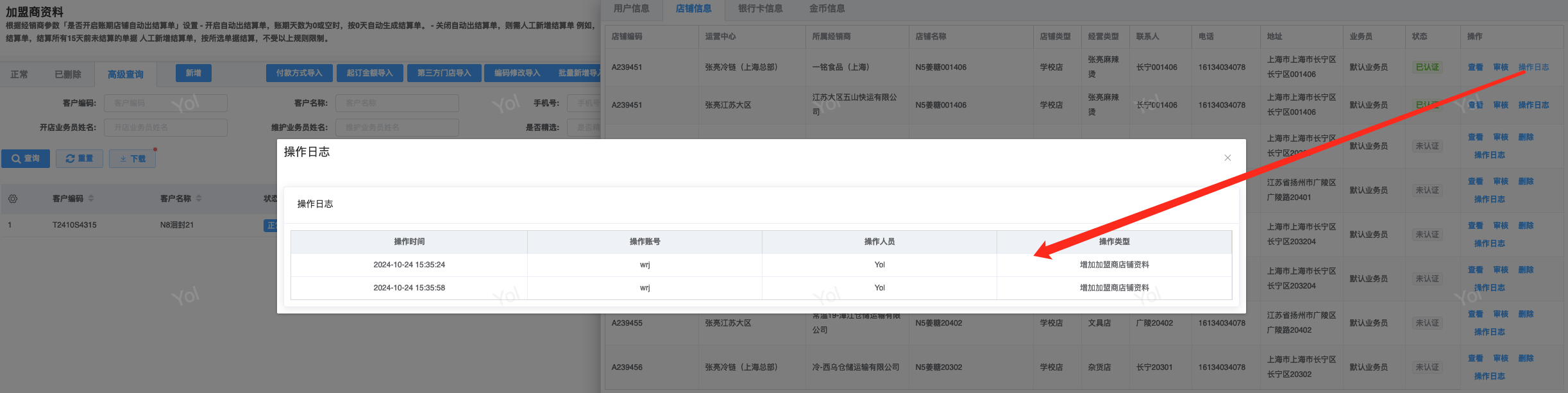Sort by the 客户编码 column arrows
This screenshot has height=393, width=1568.
tap(91, 199)
